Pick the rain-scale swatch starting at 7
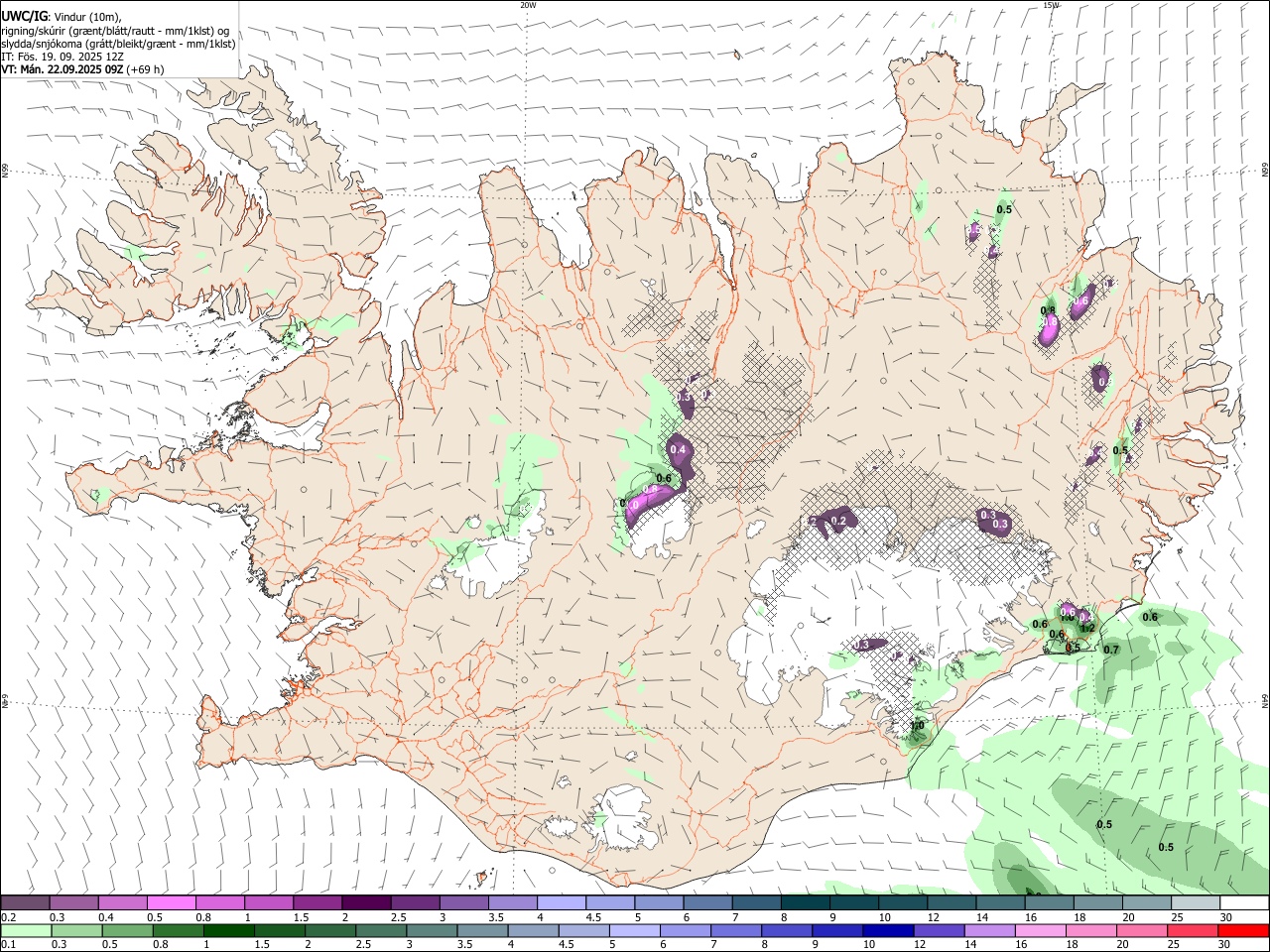 736,930
